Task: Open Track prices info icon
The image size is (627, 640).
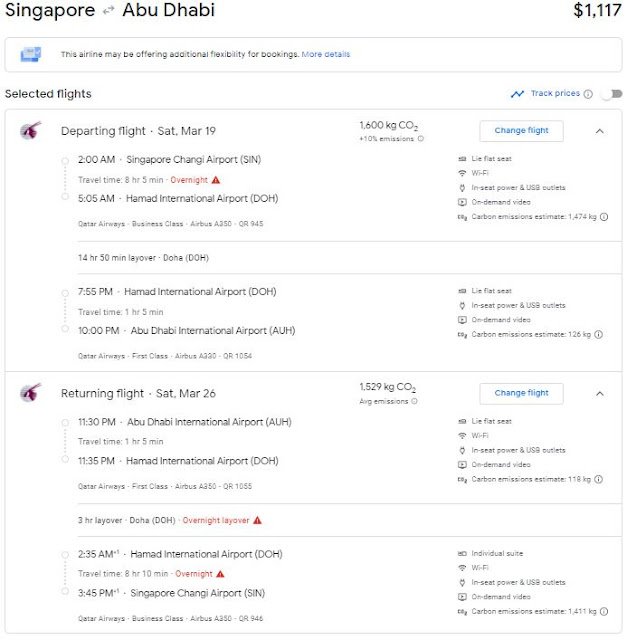Action: 588,94
